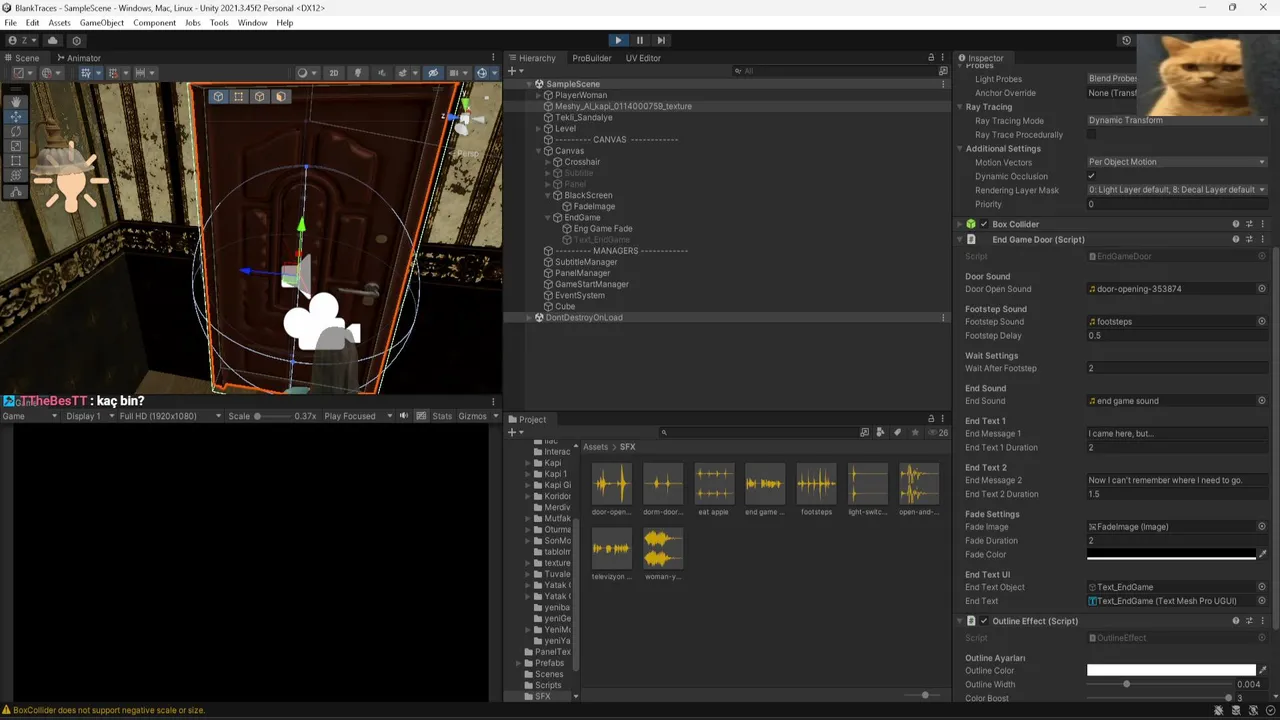The image size is (1280, 720).
Task: Select the Rotate tool in Scene toolbar
Action: click(x=16, y=132)
